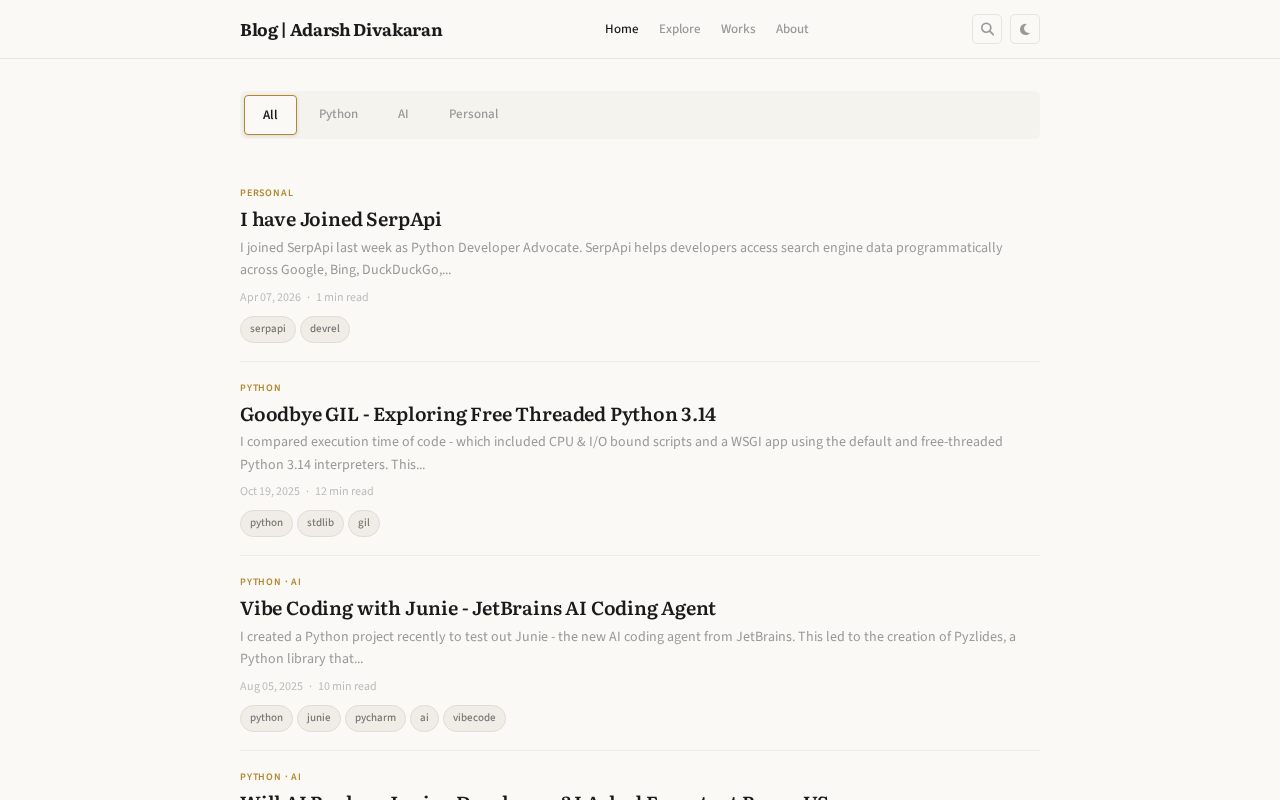1280x800 pixels.
Task: Go to the Explore page
Action: point(679,29)
